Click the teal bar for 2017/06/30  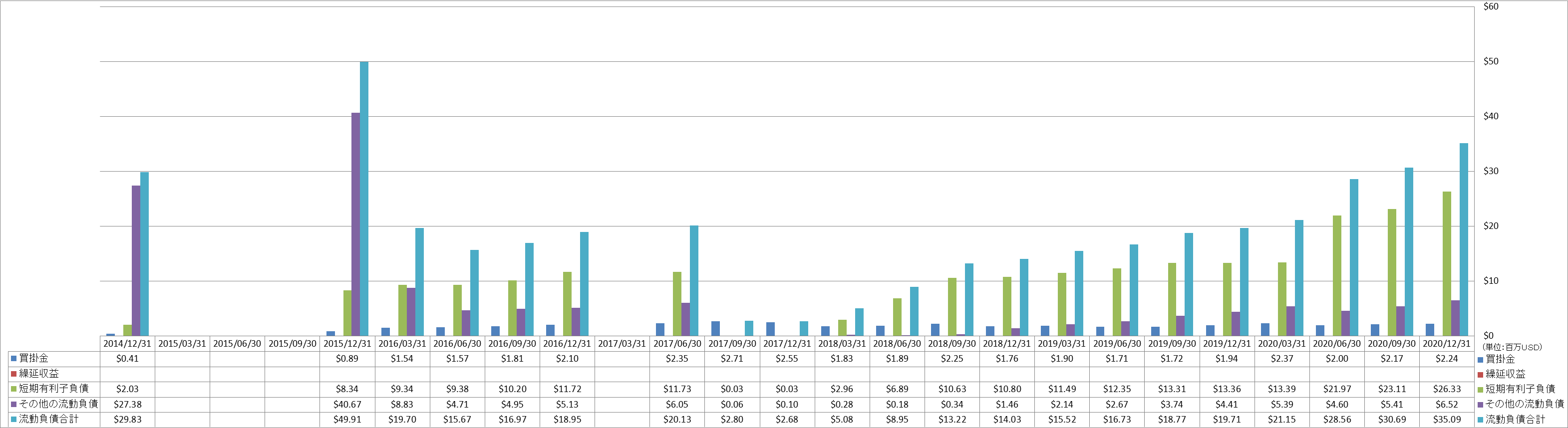pyautogui.click(x=694, y=281)
